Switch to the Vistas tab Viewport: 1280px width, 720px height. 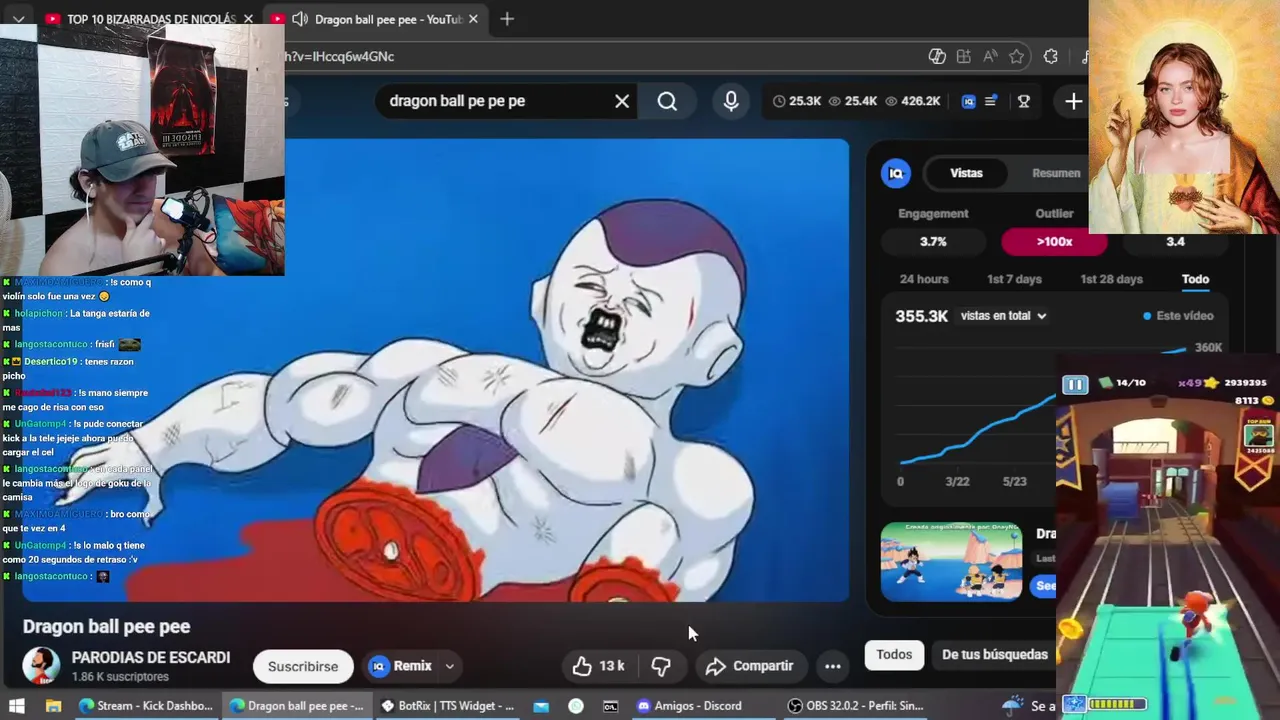[x=966, y=173]
